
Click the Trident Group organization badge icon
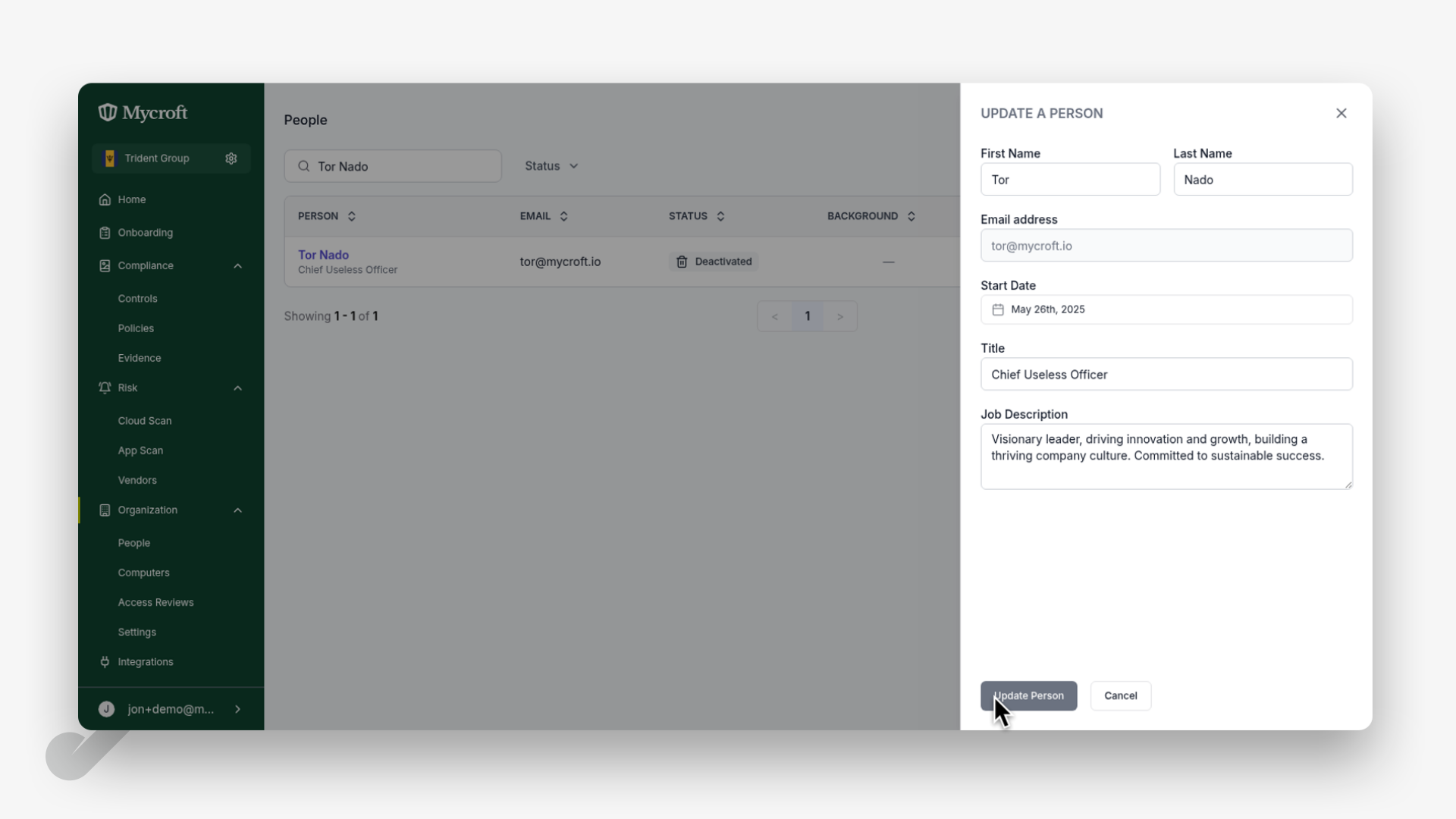click(110, 158)
